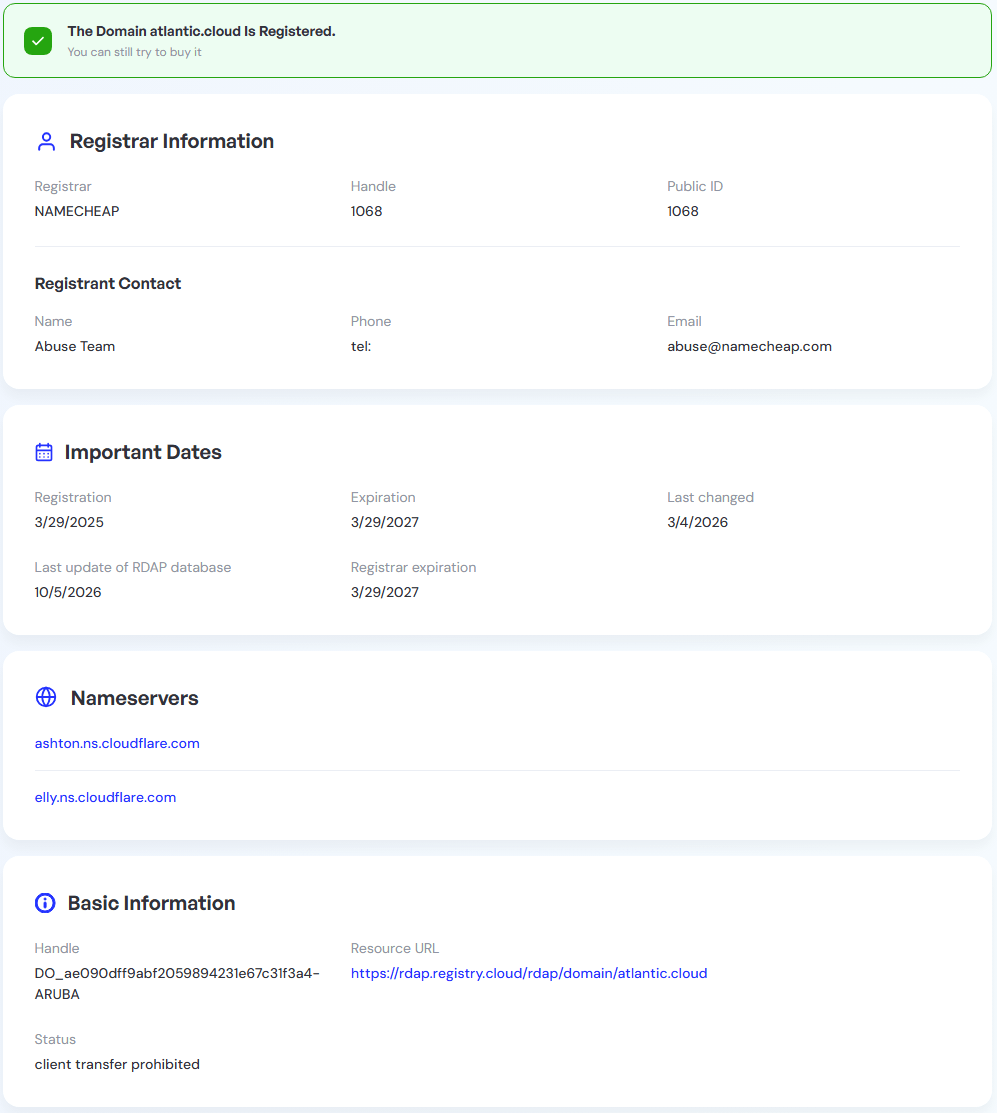
Task: Click the "Phone" label under Registrant Contact
Action: 370,322
